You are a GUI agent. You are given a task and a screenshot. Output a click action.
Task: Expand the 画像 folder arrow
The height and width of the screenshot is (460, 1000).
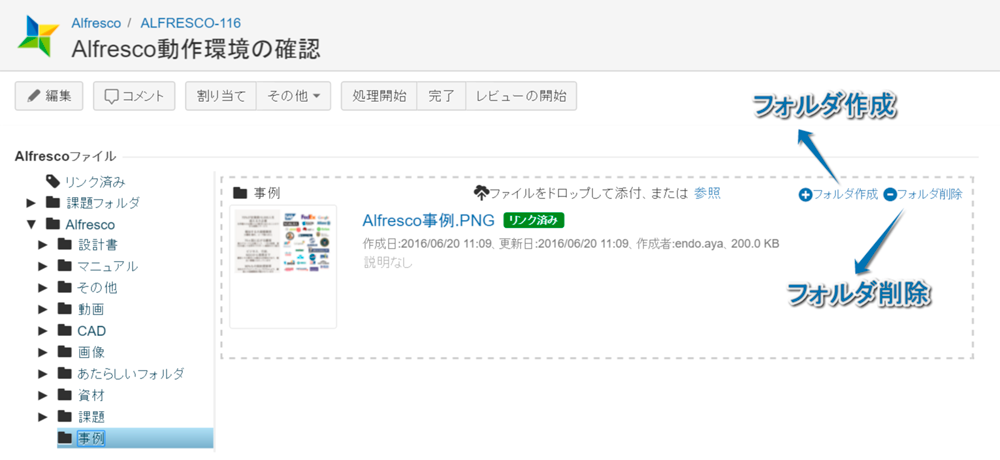pyautogui.click(x=43, y=352)
